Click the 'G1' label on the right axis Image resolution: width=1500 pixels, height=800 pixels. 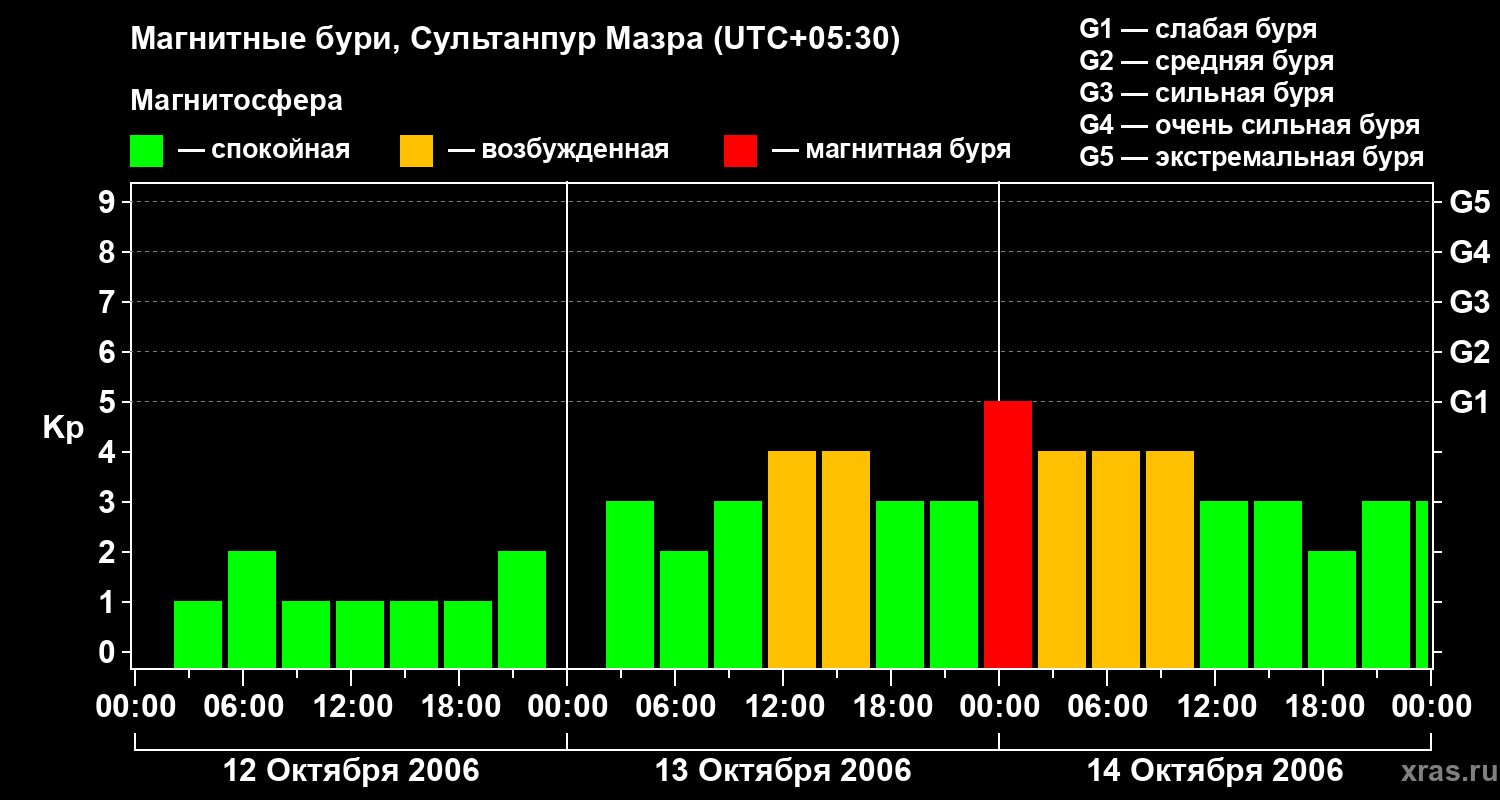point(1470,402)
